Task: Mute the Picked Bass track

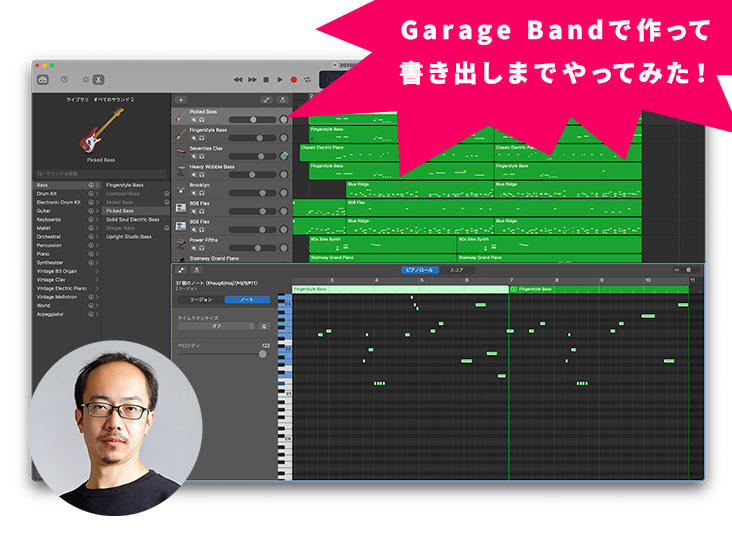Action: point(194,119)
